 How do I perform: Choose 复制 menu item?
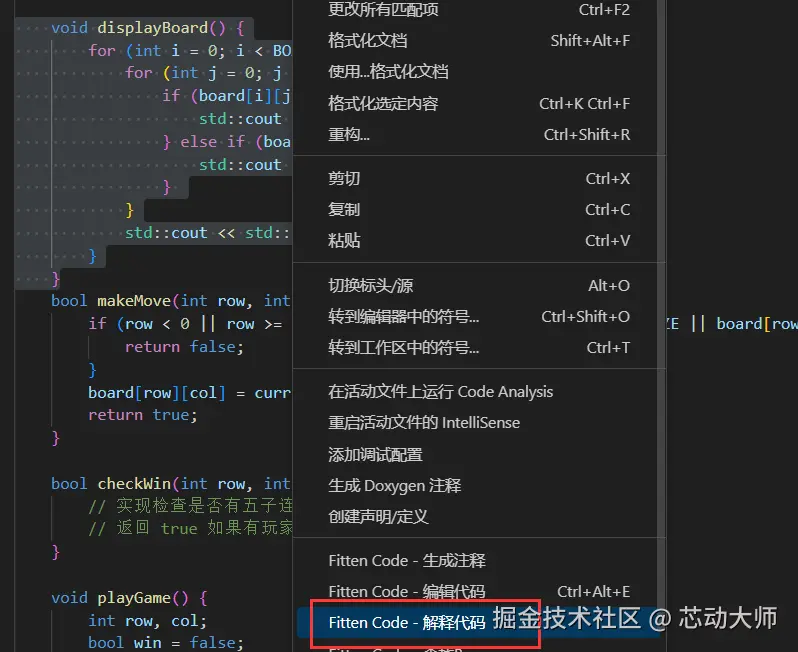(479, 209)
